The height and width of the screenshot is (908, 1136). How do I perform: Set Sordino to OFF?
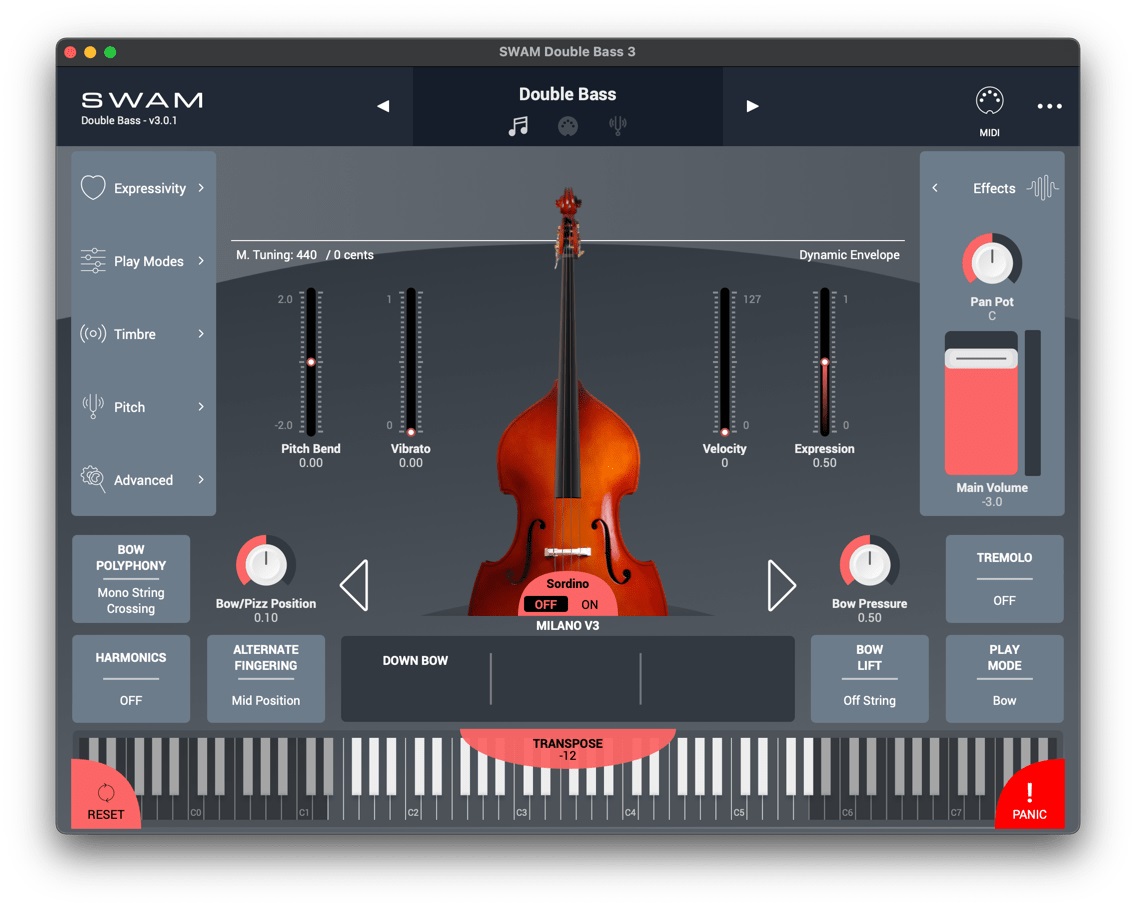point(546,604)
